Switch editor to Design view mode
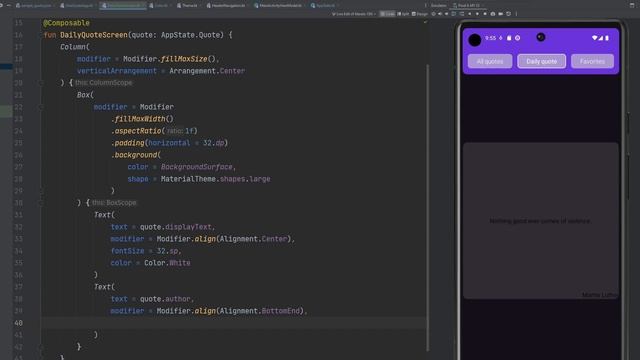This screenshot has width=640, height=360. point(420,14)
